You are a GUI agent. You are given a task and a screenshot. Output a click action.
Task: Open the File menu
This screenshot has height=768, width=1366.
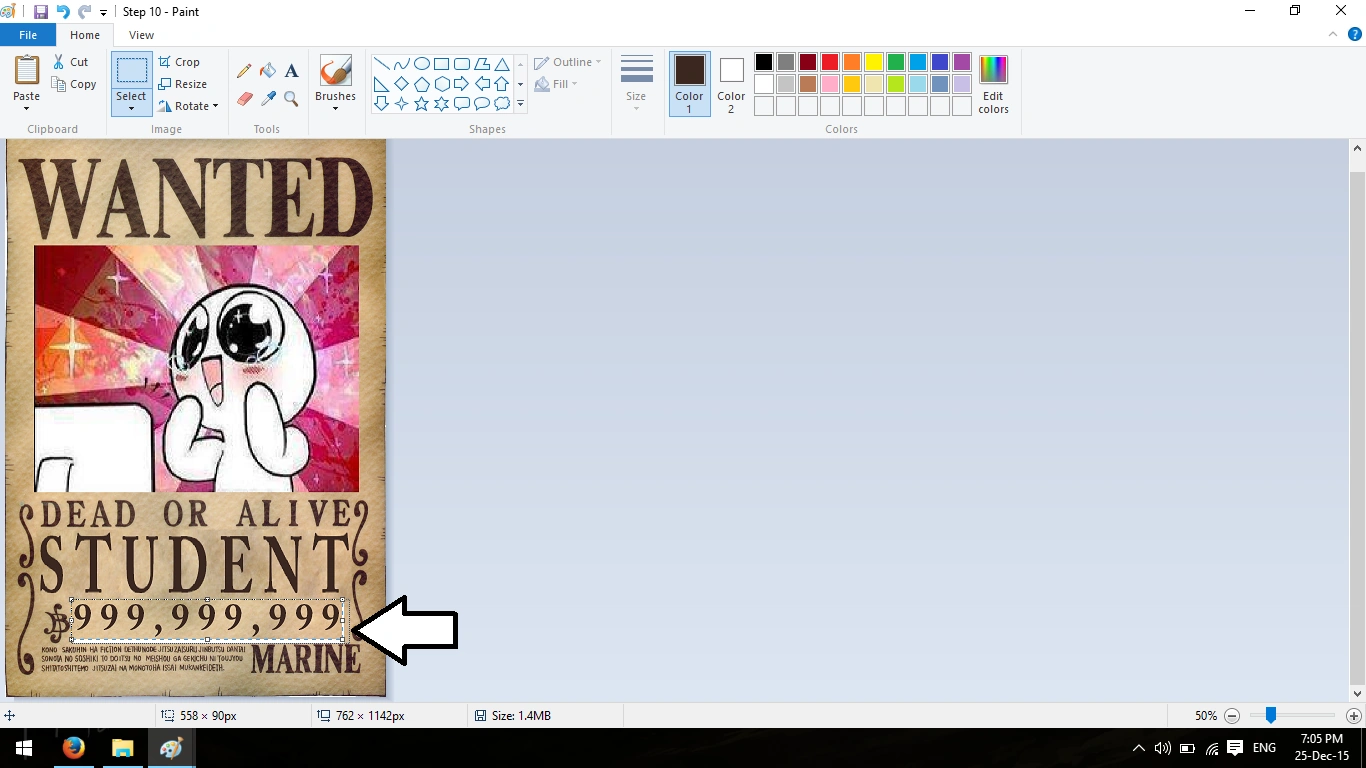click(x=28, y=35)
